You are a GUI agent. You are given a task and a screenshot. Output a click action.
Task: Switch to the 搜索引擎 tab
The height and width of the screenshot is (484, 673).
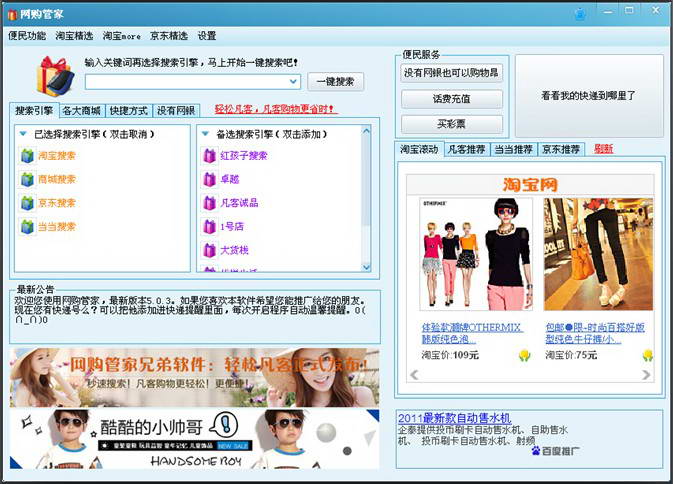click(x=34, y=111)
